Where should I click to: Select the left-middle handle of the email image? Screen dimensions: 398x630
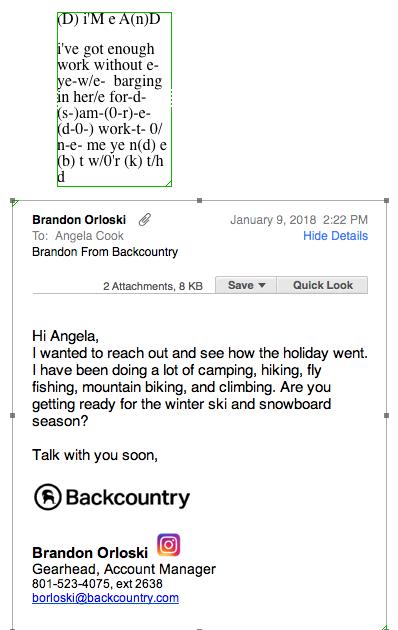[x=12, y=415]
